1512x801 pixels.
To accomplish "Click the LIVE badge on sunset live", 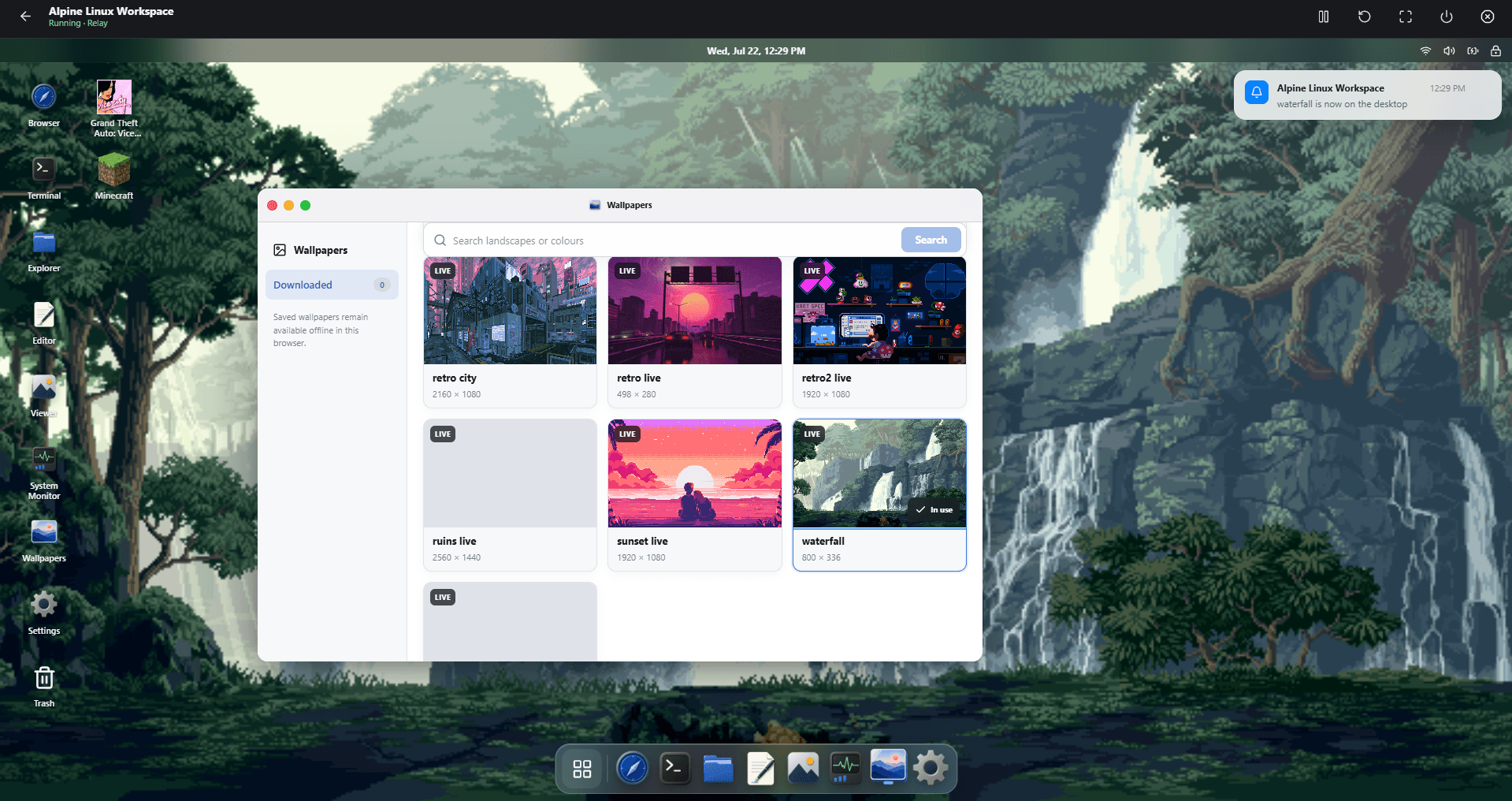I will pos(627,434).
